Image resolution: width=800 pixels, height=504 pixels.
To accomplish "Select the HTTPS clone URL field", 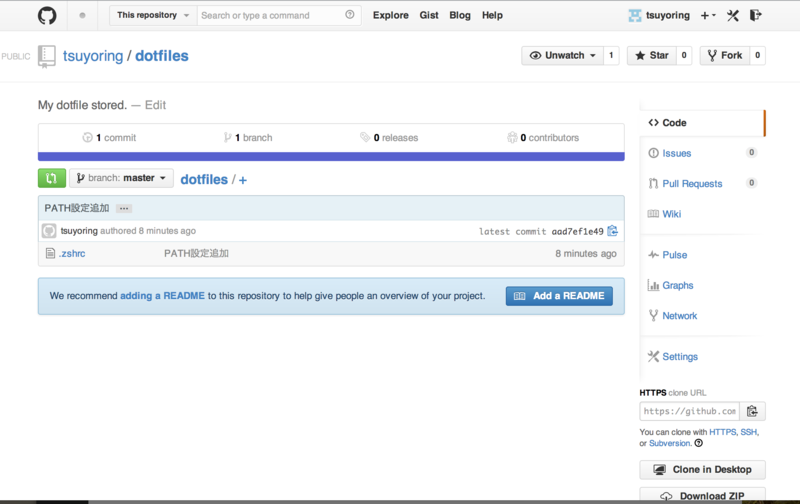I will pyautogui.click(x=689, y=411).
